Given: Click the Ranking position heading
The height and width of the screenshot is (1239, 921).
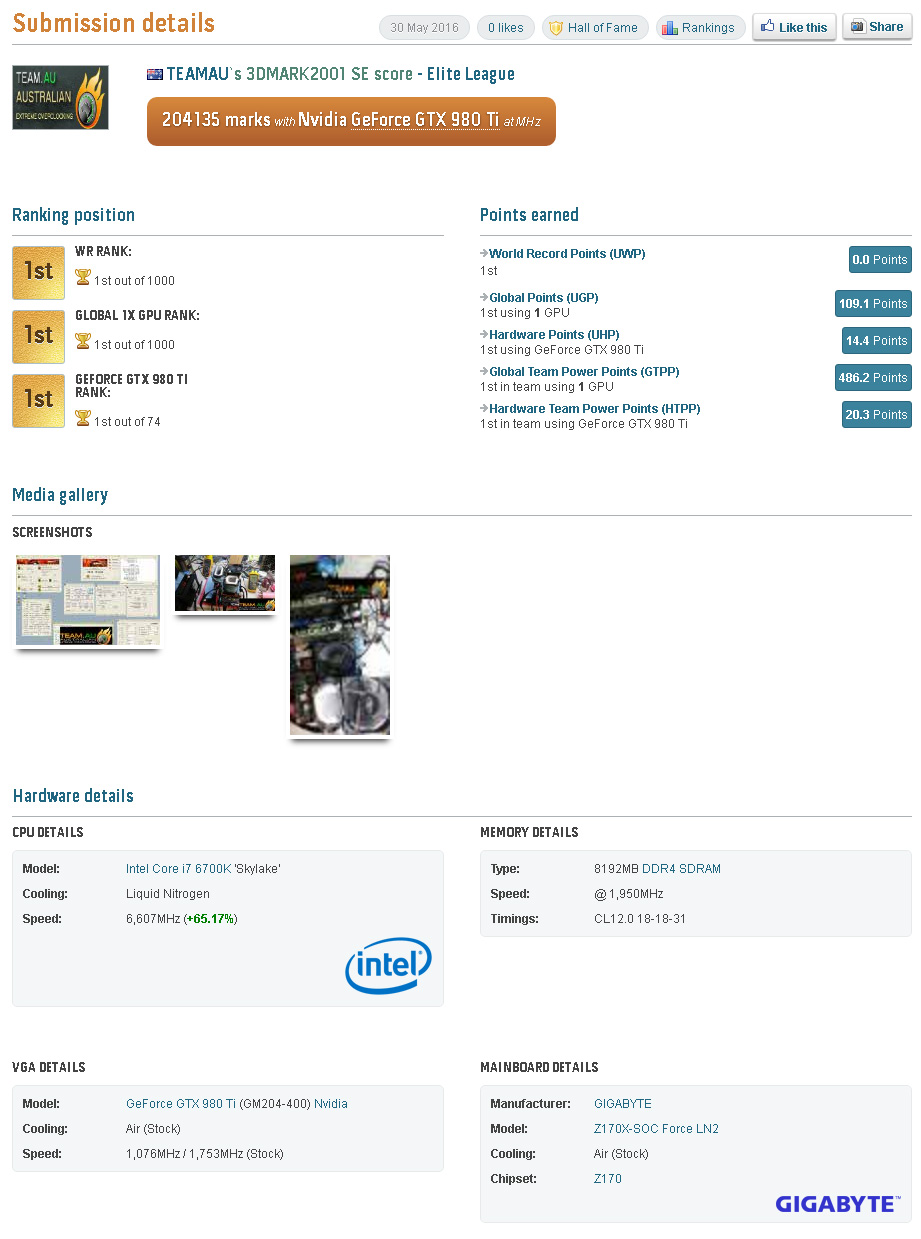Looking at the screenshot, I should click(x=73, y=215).
